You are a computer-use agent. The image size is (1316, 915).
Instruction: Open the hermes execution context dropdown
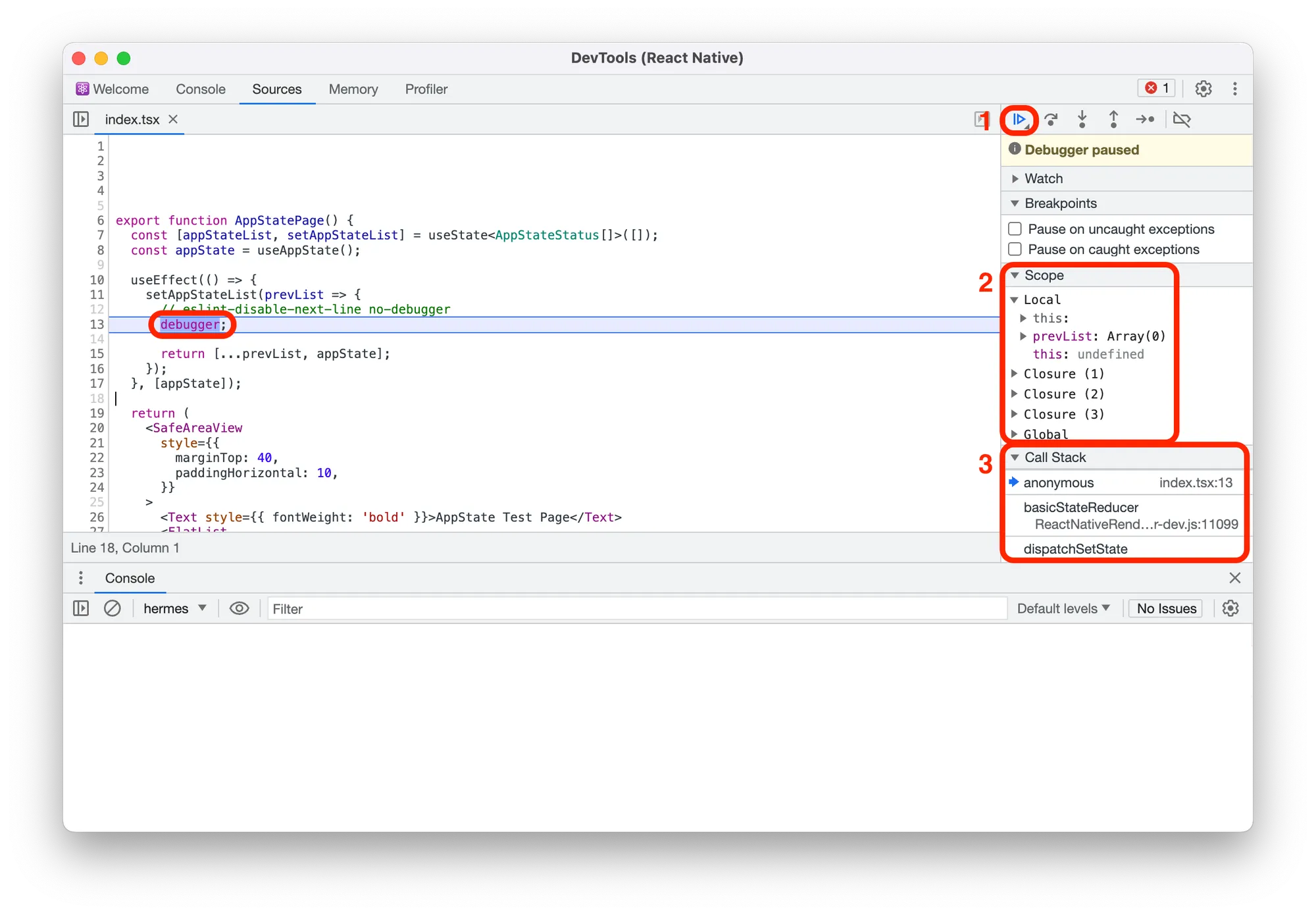click(x=174, y=608)
